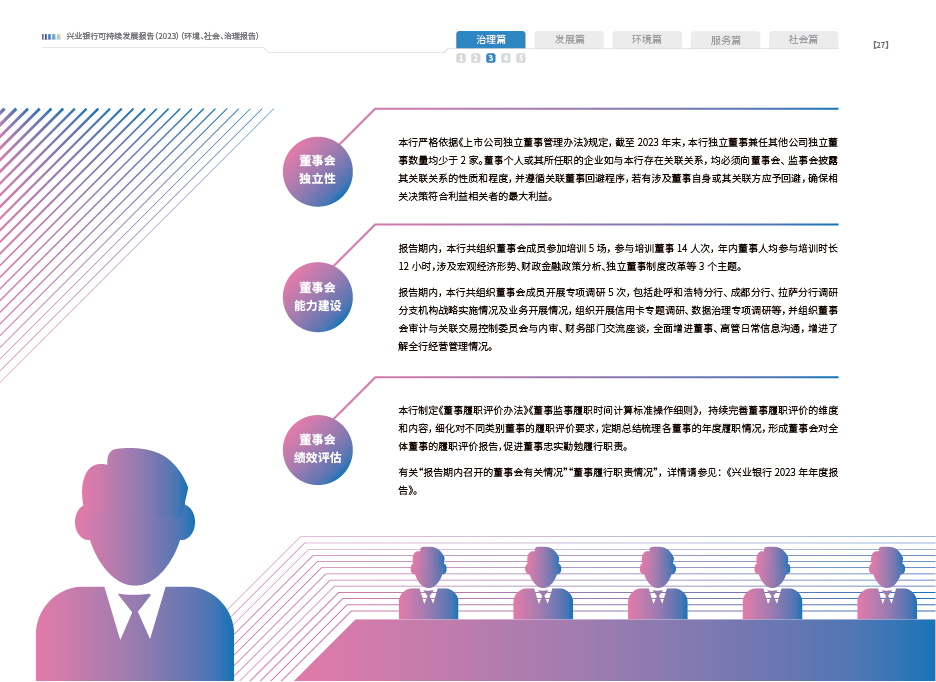Click the 董事会绩效评估 circle badge
Viewport: 936px width, 682px height.
point(317,448)
